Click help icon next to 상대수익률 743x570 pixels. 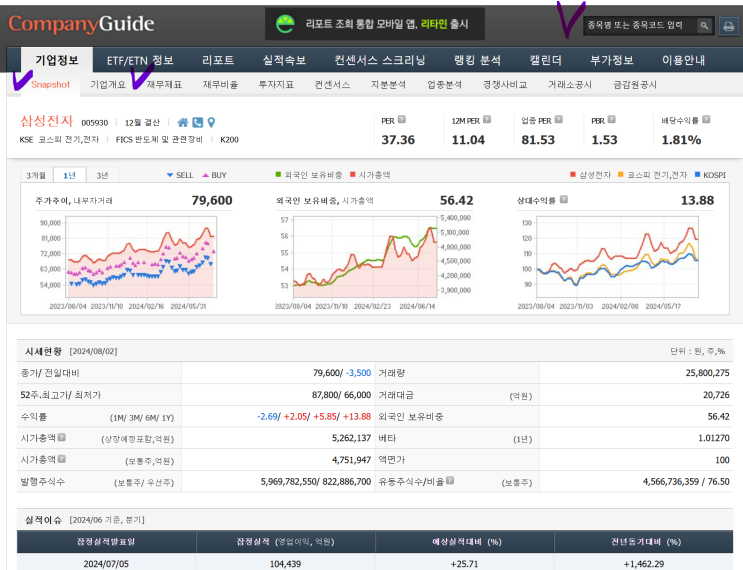(563, 199)
